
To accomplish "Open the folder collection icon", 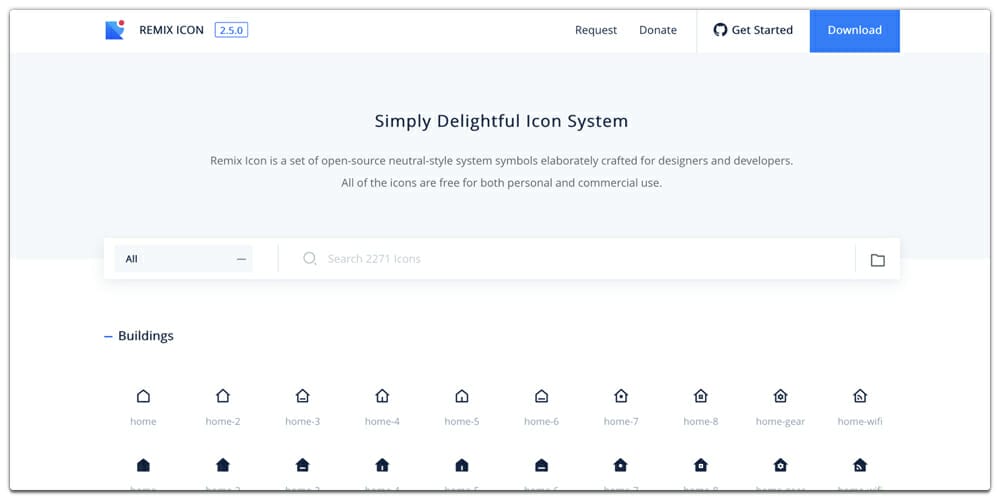I will point(877,260).
